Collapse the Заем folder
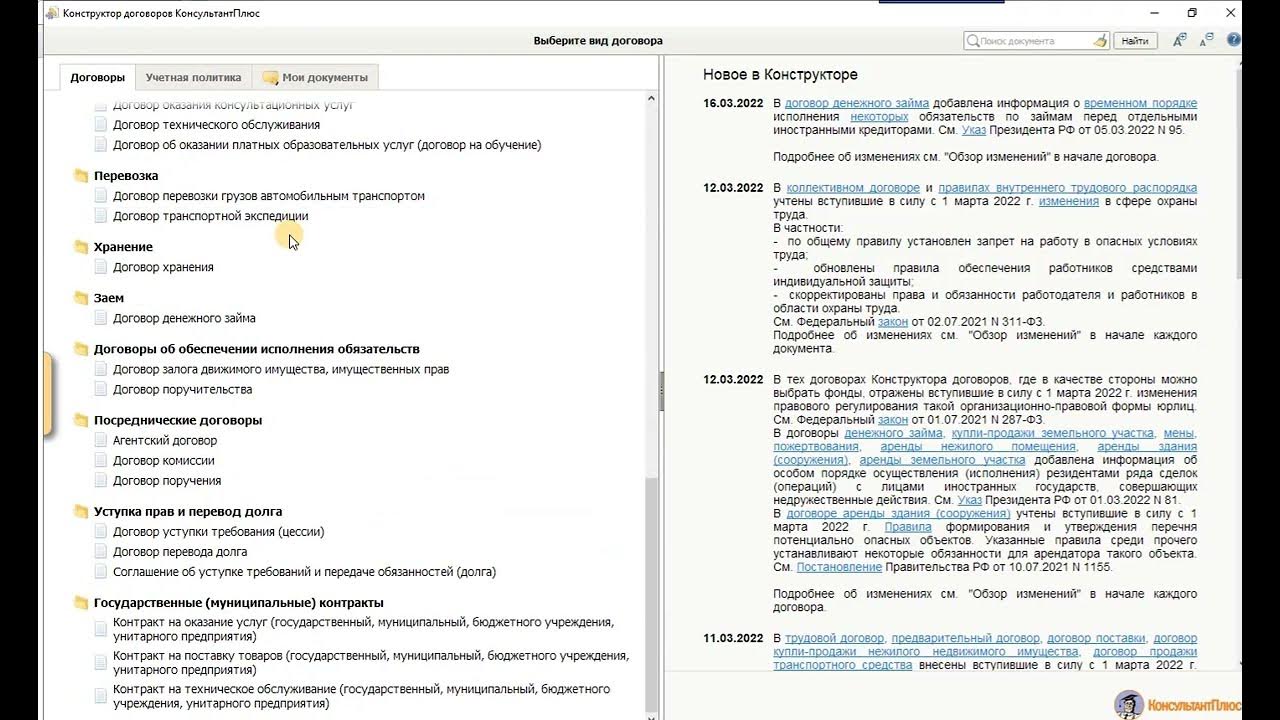1280x720 pixels. point(81,298)
